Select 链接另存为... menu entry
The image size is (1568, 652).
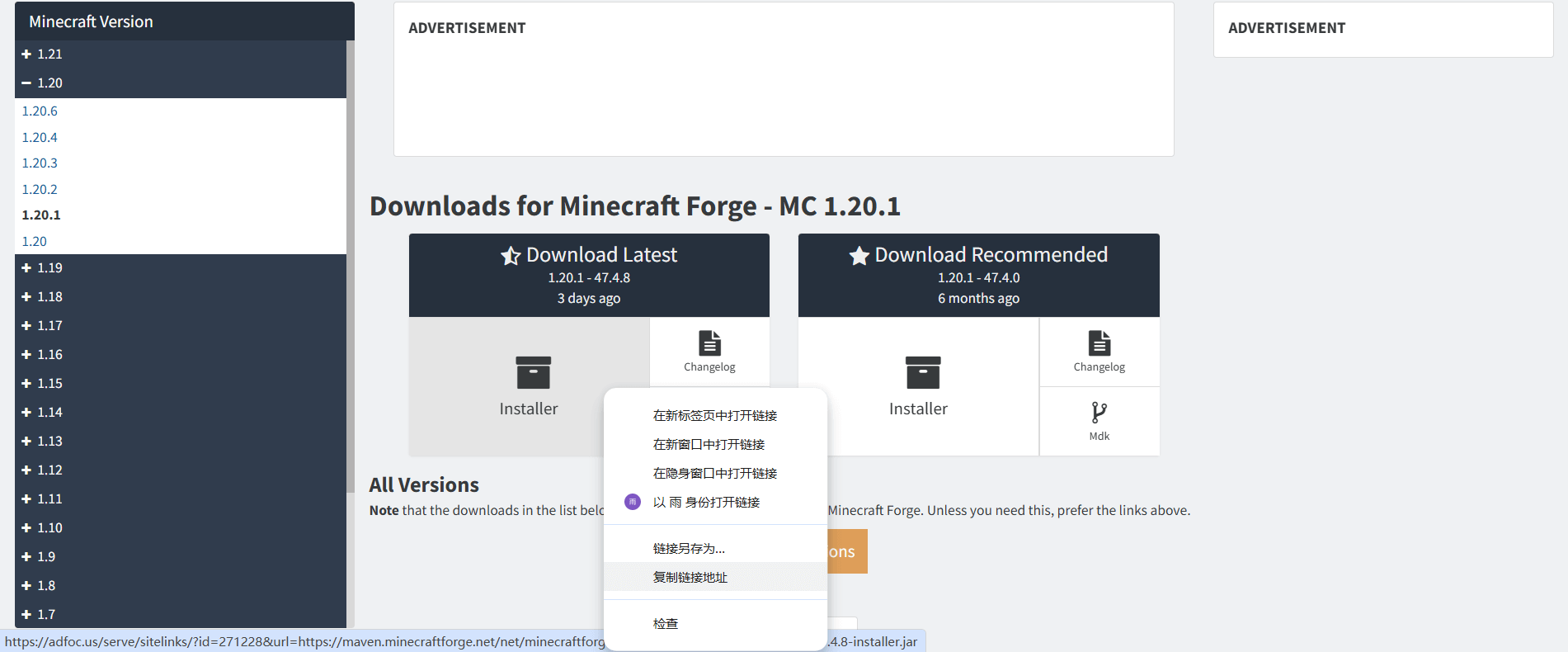[x=689, y=549]
